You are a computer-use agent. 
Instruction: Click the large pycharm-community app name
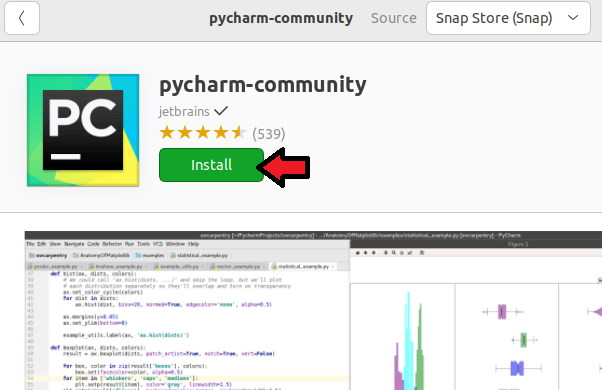pyautogui.click(x=263, y=85)
